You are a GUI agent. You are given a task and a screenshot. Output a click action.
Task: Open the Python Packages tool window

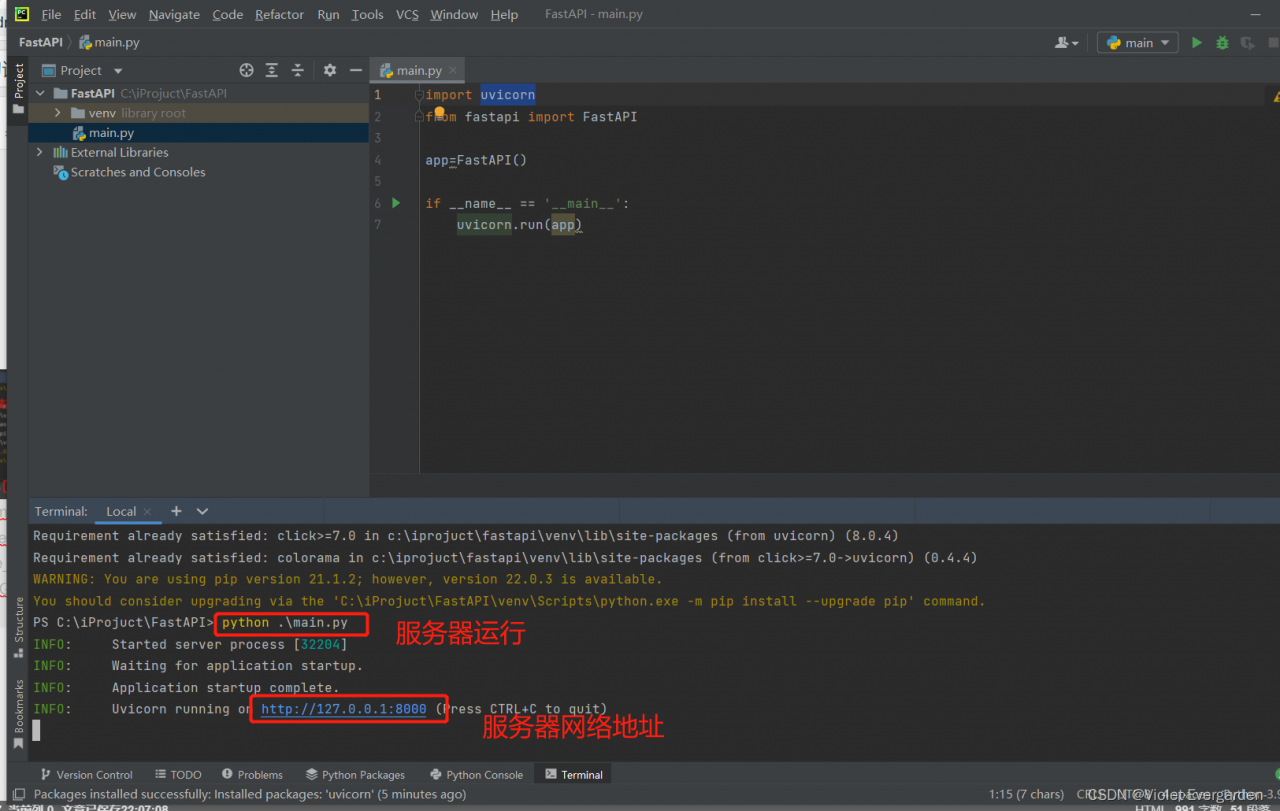coord(355,774)
